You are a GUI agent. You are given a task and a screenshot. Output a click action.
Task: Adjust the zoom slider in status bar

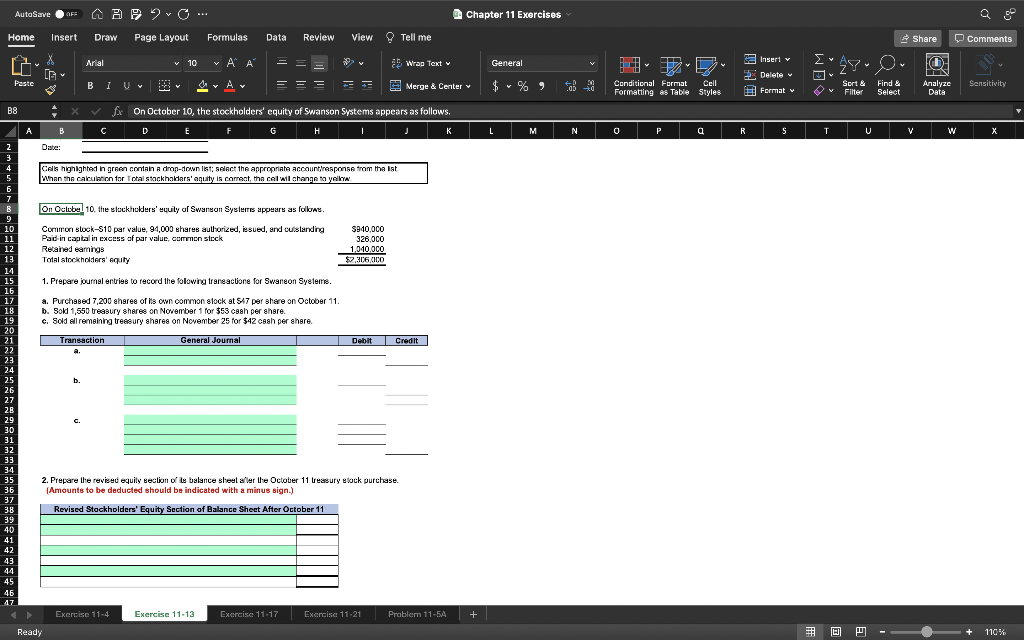[x=927, y=632]
